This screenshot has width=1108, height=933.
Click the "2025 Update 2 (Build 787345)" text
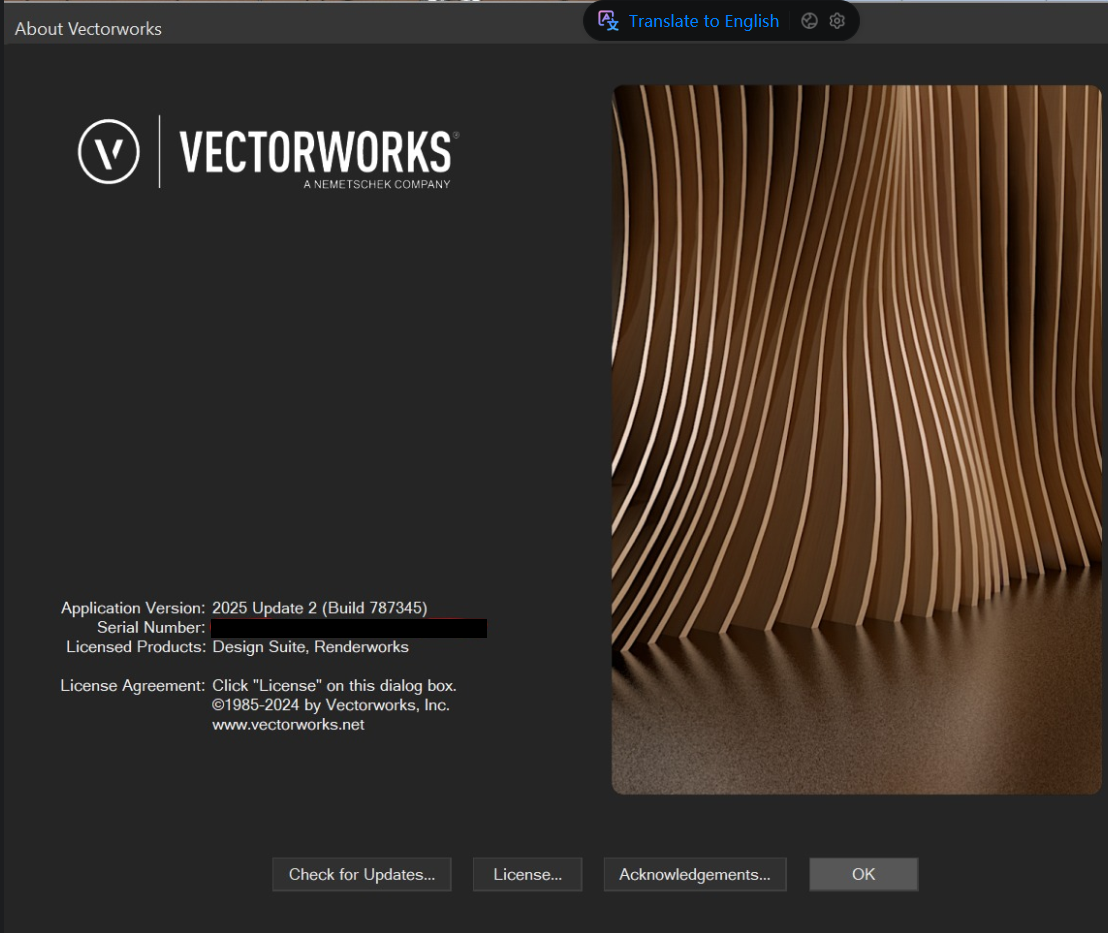pyautogui.click(x=319, y=608)
